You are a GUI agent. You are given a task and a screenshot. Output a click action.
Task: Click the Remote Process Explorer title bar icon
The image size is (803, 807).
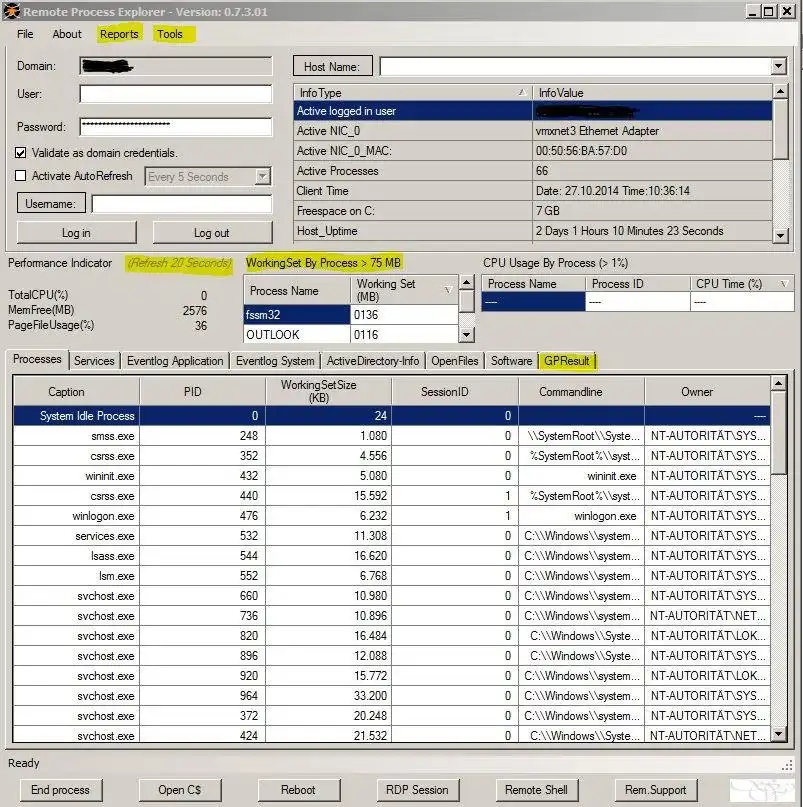tap(11, 11)
